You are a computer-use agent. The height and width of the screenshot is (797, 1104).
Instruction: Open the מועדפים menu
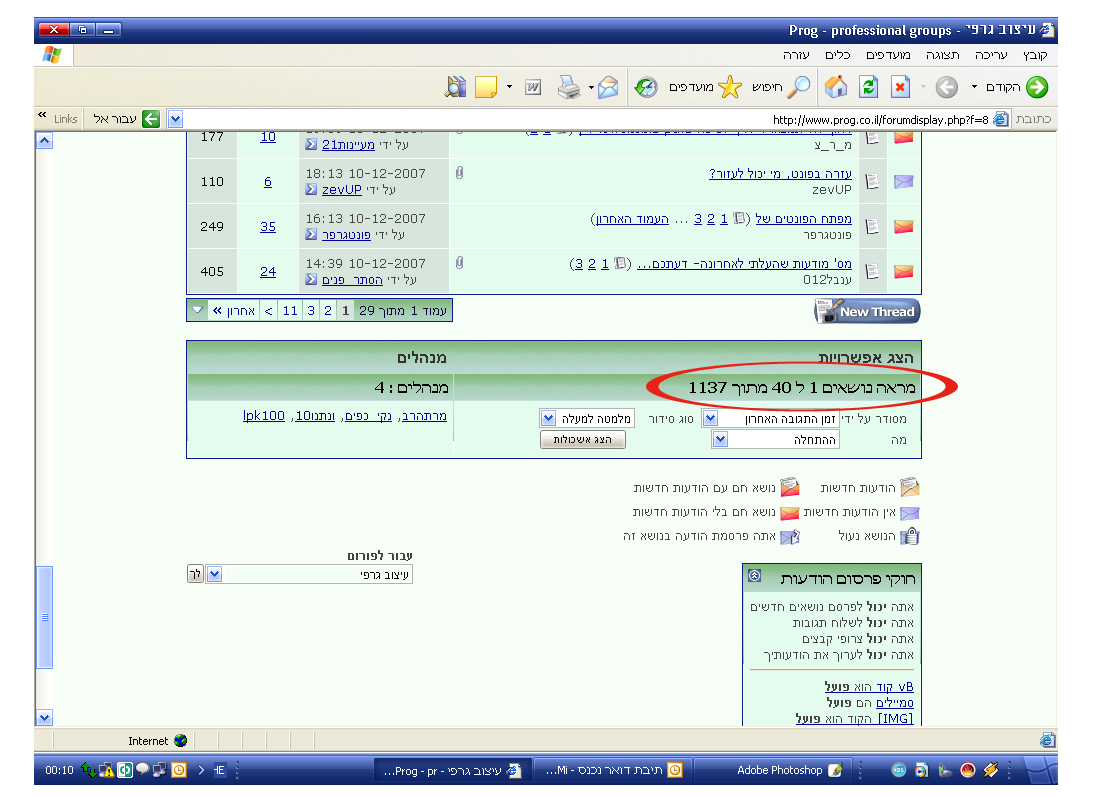point(888,55)
